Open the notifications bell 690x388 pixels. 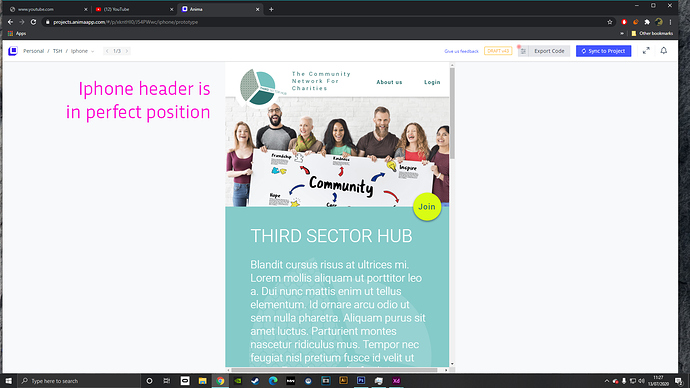pos(664,51)
